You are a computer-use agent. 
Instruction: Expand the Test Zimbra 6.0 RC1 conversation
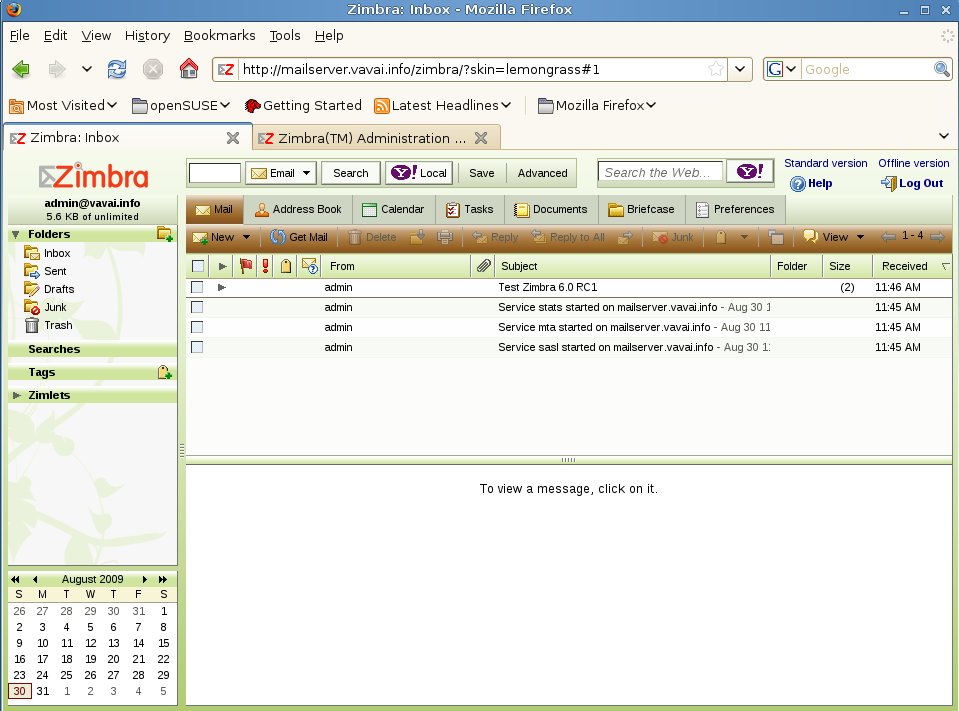coord(221,287)
